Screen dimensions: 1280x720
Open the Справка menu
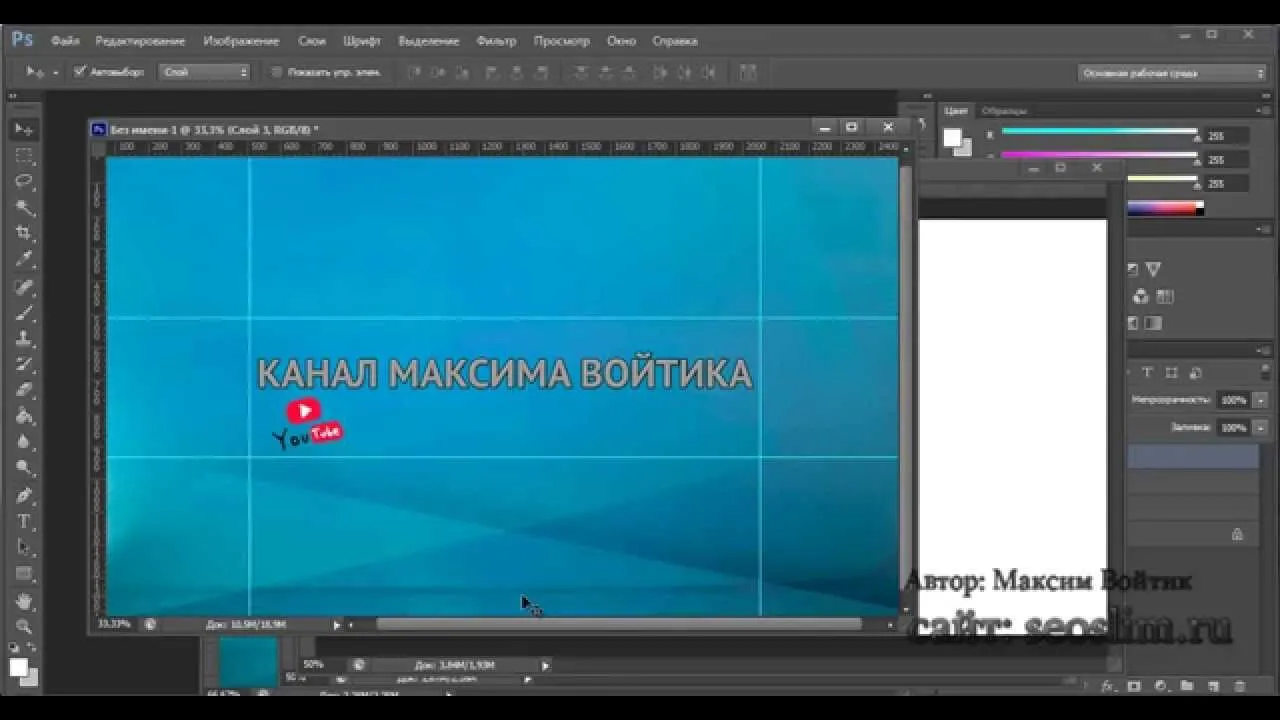[x=675, y=41]
